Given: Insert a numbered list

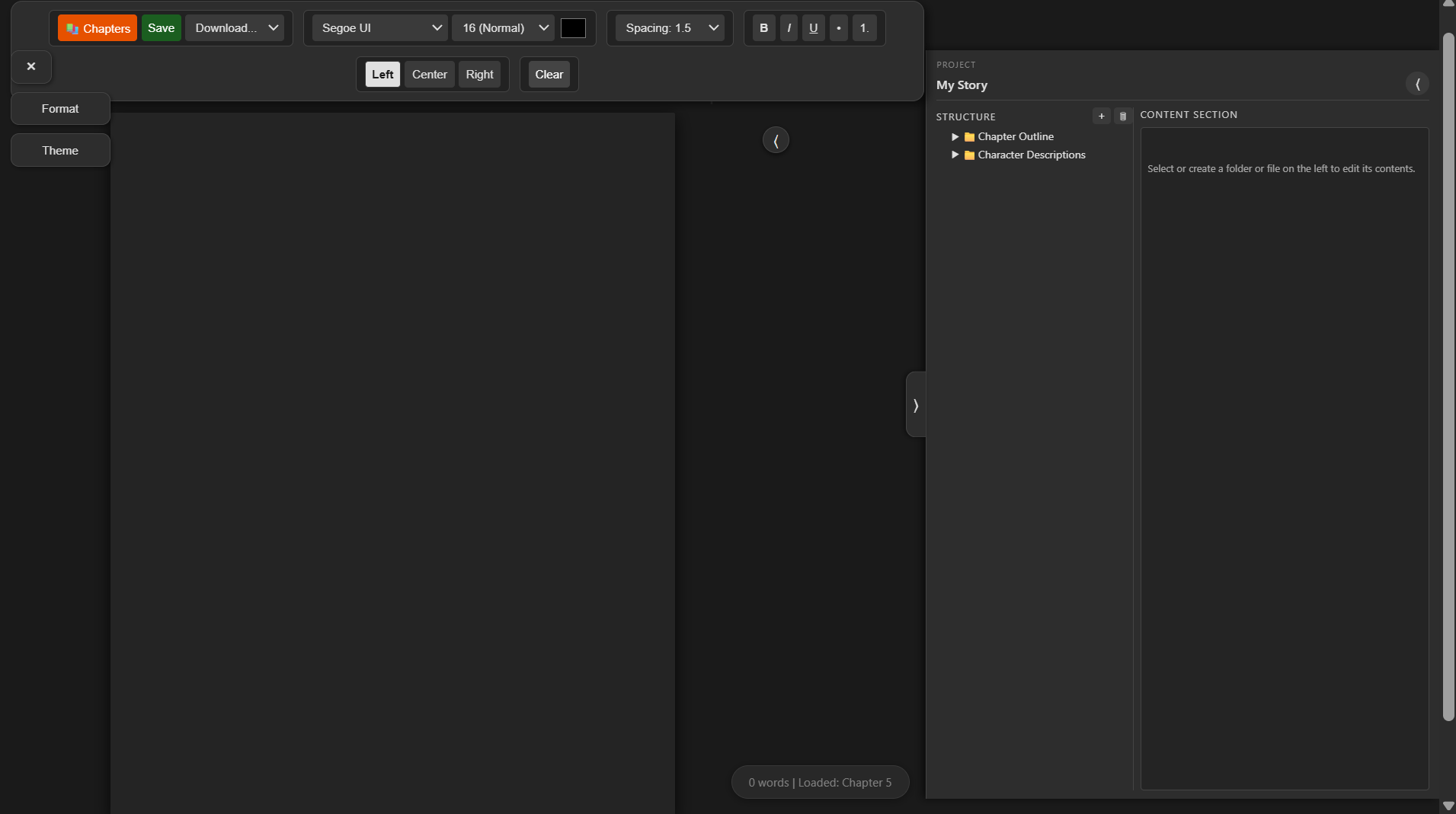Looking at the screenshot, I should click(x=865, y=28).
